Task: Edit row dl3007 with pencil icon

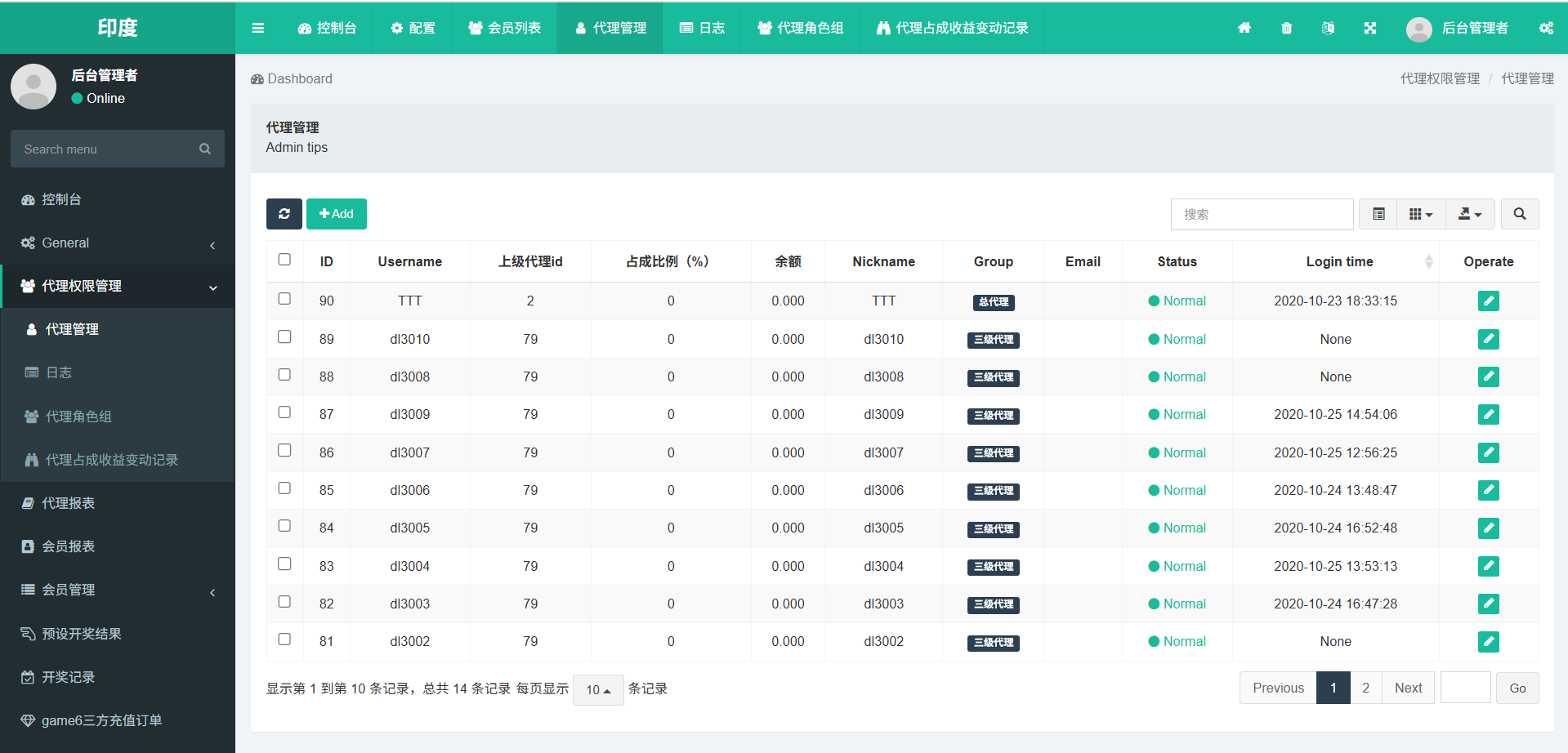Action: (x=1489, y=452)
